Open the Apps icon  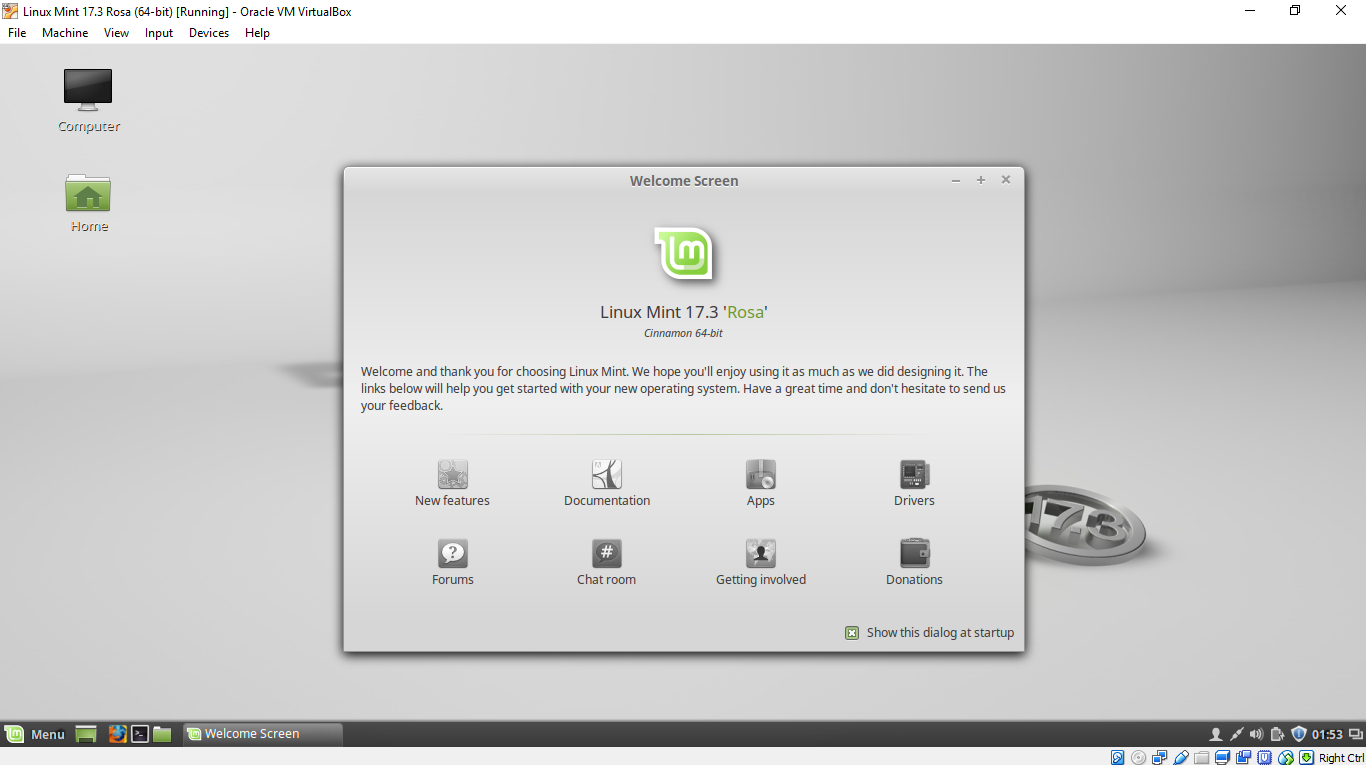(x=761, y=474)
